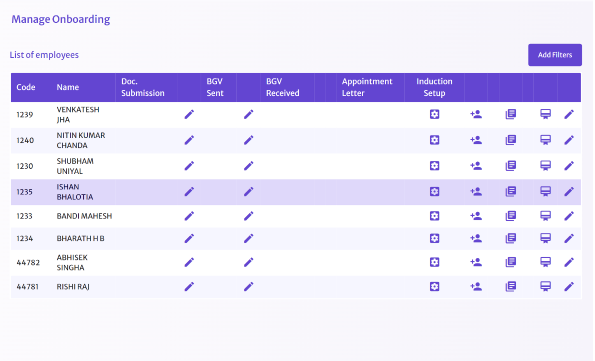Edit Doc. Submission for Rishi Raj
This screenshot has width=595, height=361.
pyautogui.click(x=189, y=287)
